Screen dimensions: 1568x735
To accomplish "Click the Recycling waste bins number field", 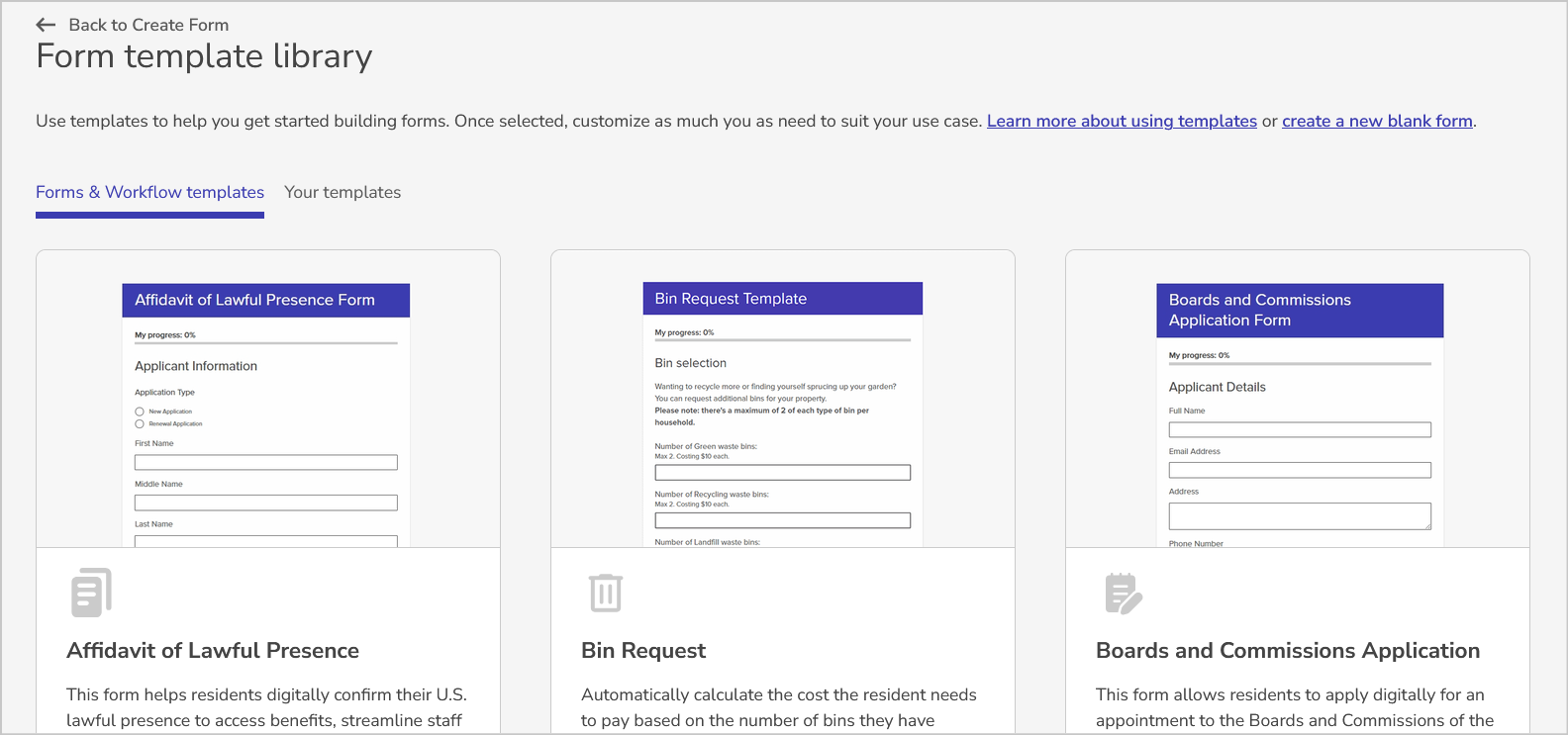I will (782, 520).
